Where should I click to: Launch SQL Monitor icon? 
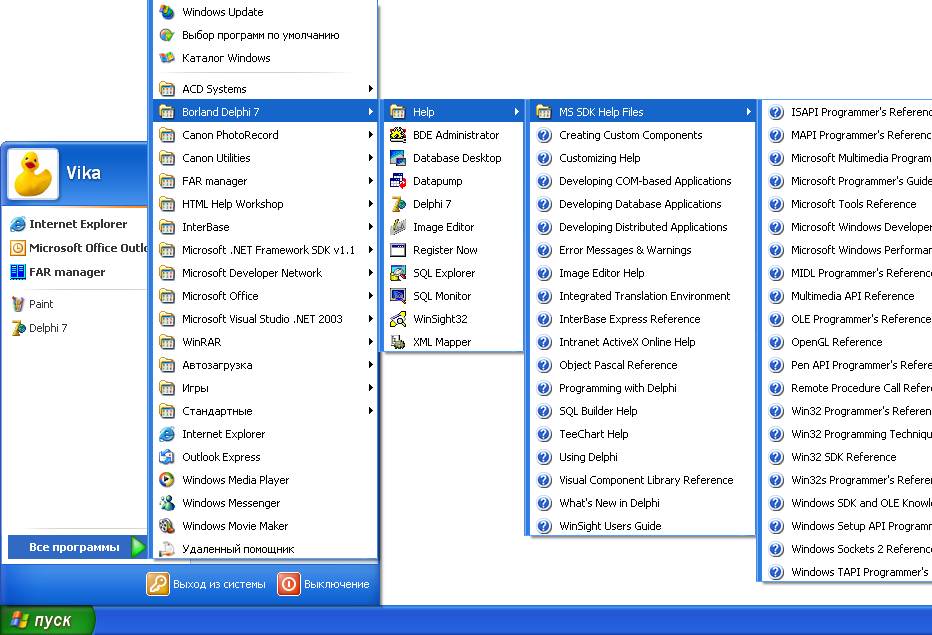398,296
